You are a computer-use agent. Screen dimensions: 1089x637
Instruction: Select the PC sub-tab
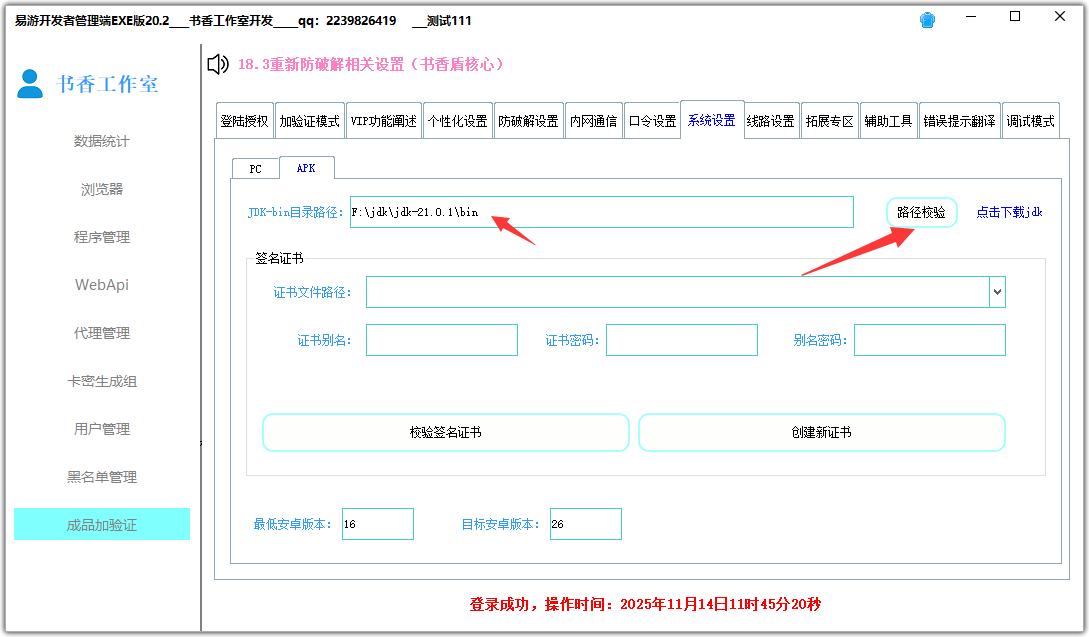(255, 169)
